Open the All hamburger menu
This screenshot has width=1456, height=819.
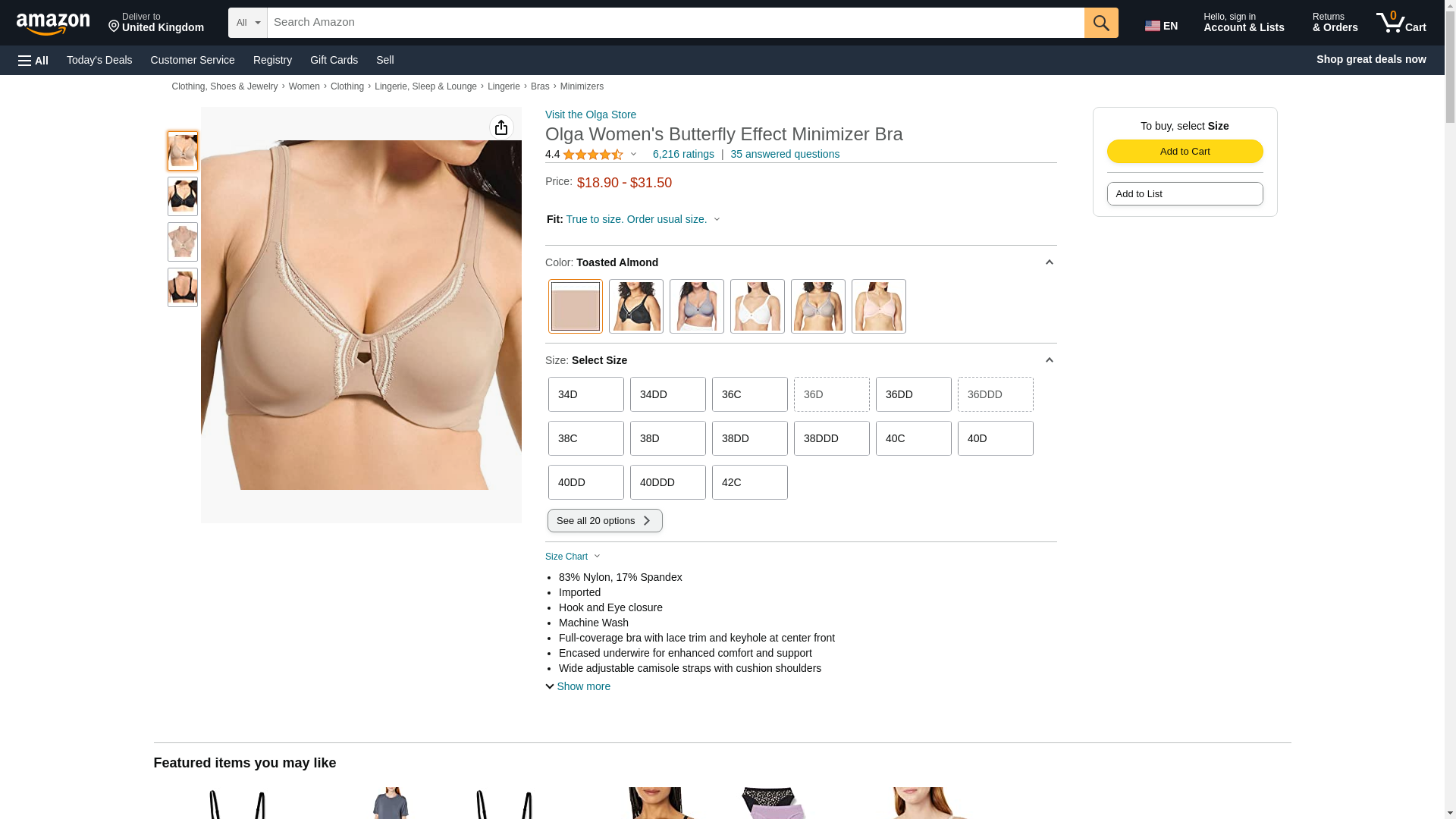[x=33, y=60]
